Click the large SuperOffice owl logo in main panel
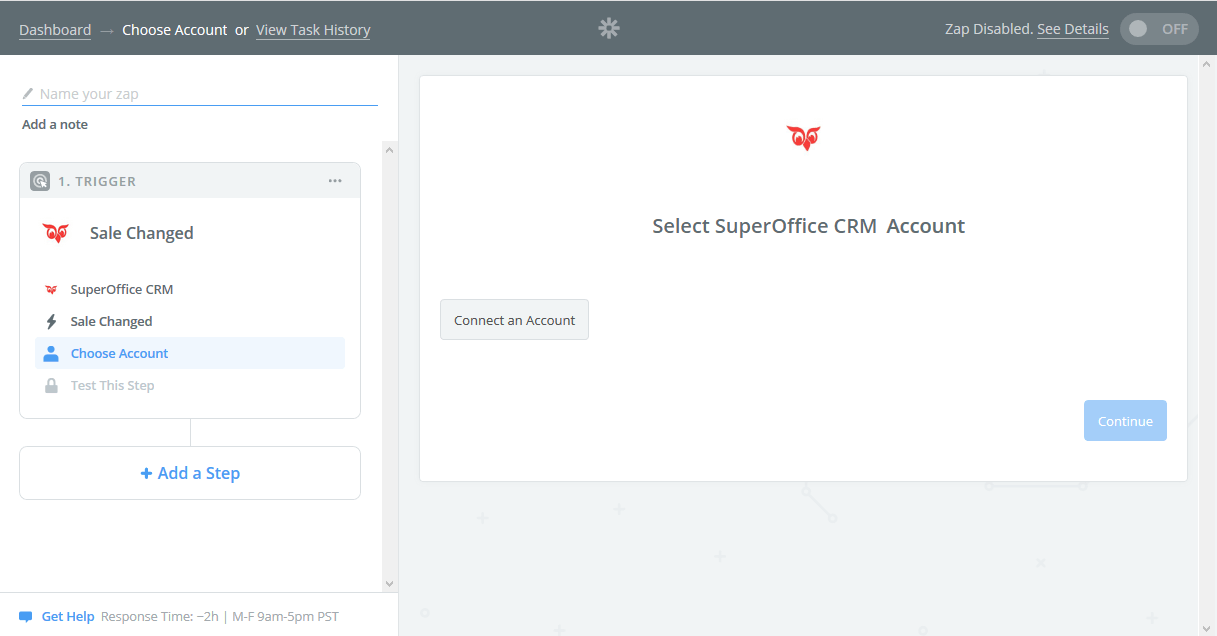1217x636 pixels. pos(803,138)
